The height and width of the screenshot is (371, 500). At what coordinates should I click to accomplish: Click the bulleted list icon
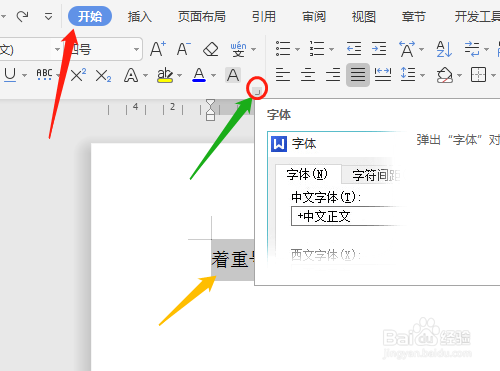click(x=283, y=49)
